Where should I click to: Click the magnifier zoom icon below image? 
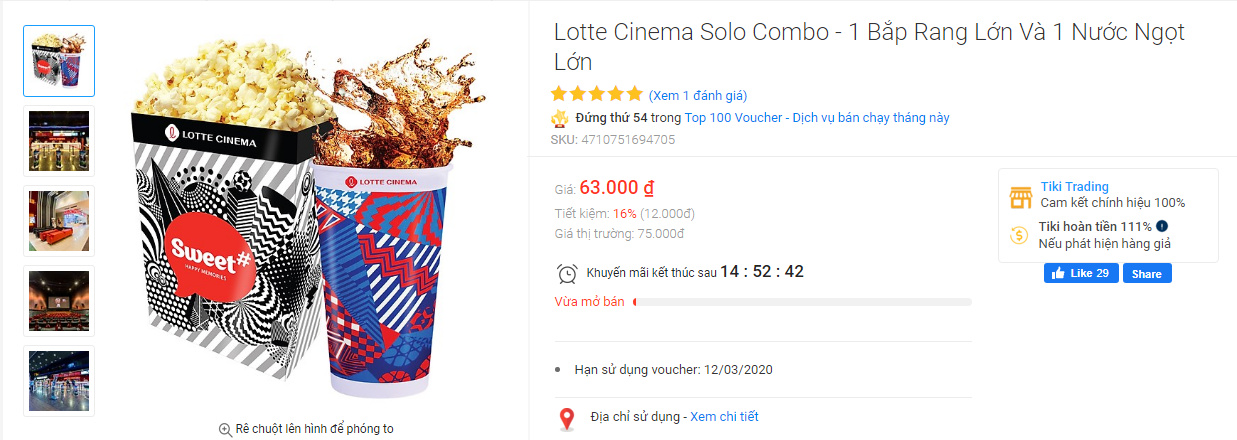[x=225, y=429]
